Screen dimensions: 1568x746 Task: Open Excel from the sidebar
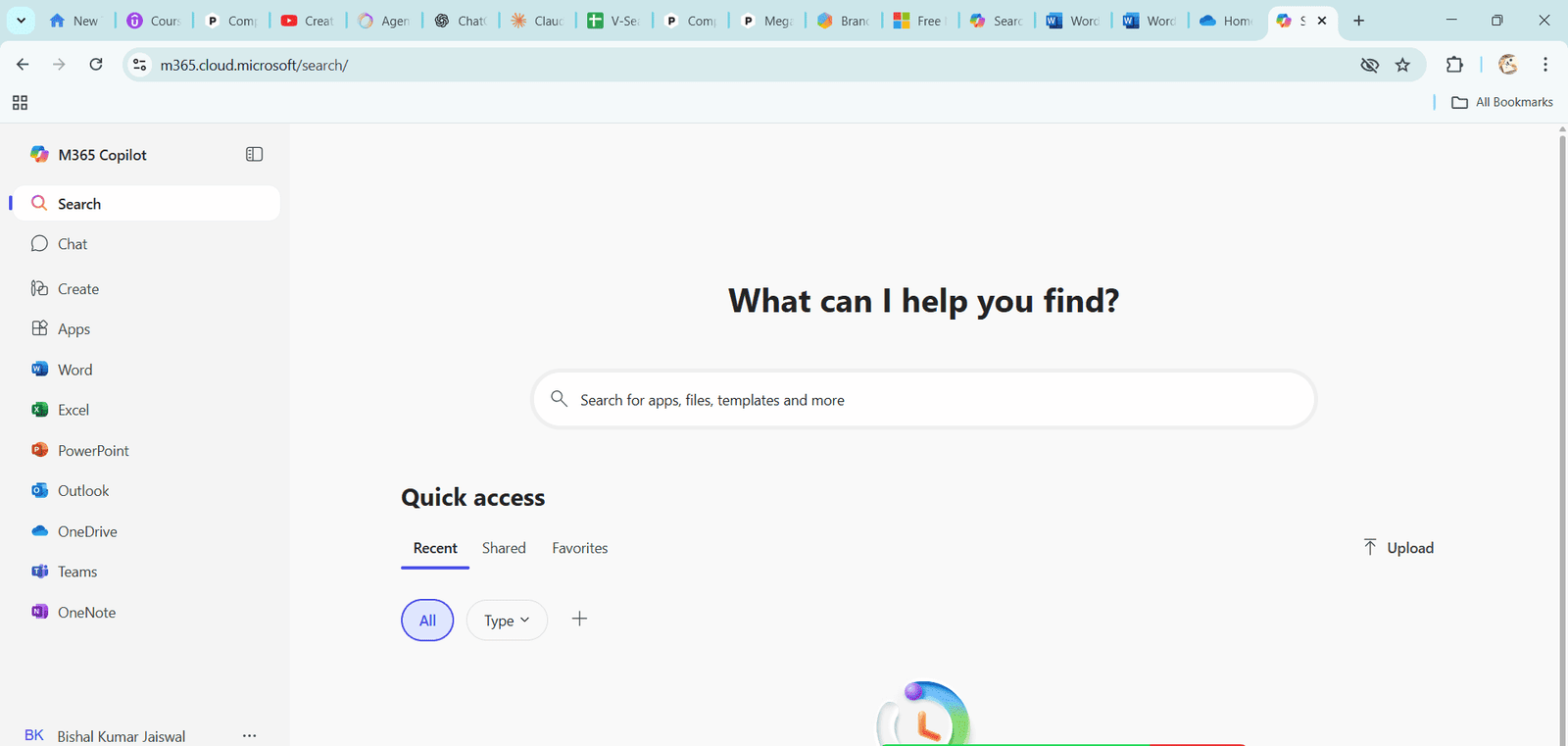73,410
